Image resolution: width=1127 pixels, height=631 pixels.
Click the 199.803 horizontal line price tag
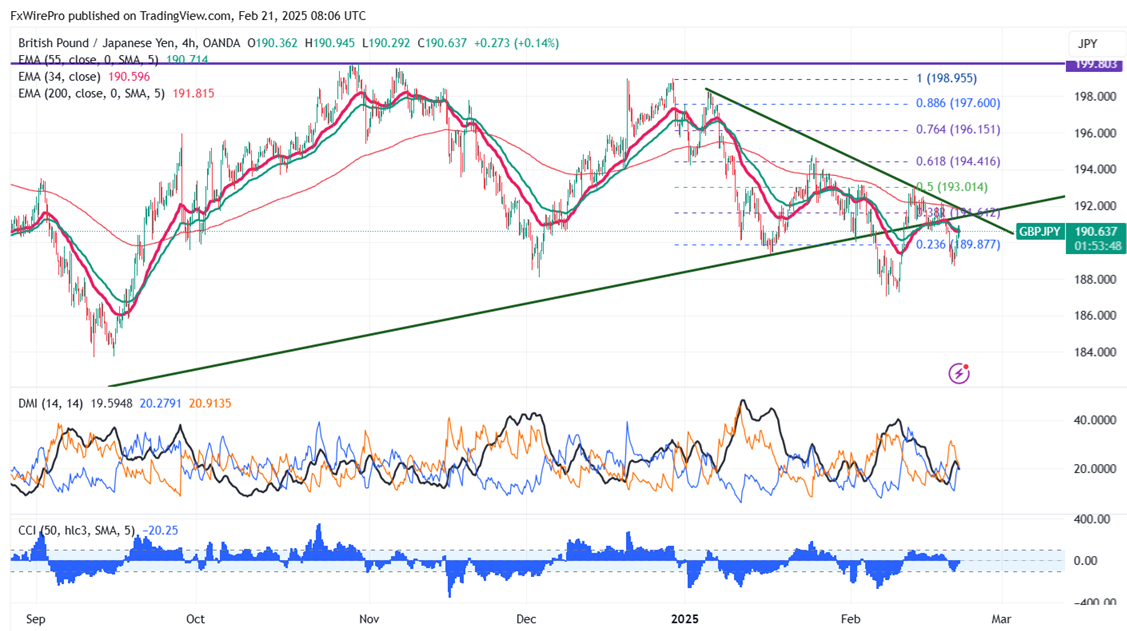click(1096, 64)
